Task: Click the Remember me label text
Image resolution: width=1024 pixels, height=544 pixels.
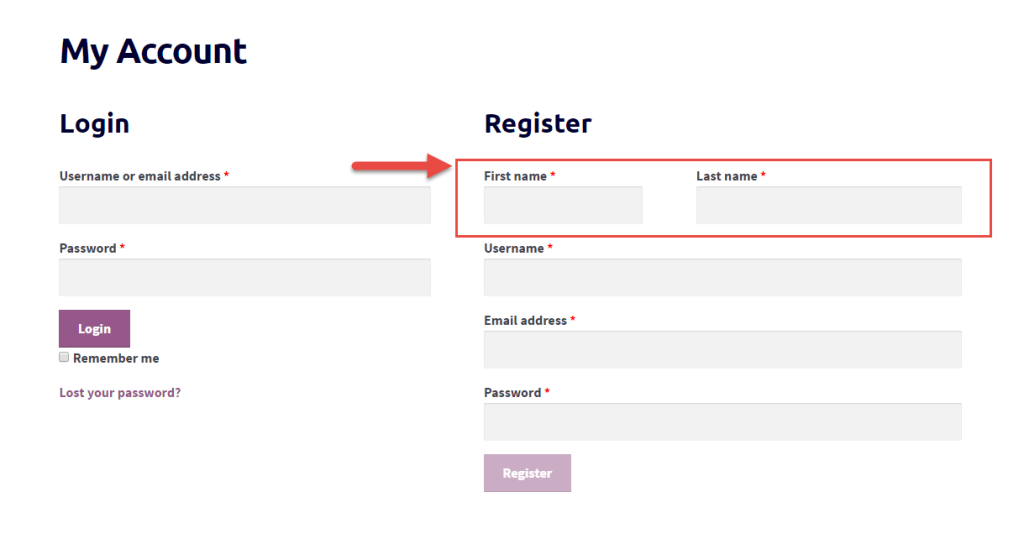Action: click(116, 358)
